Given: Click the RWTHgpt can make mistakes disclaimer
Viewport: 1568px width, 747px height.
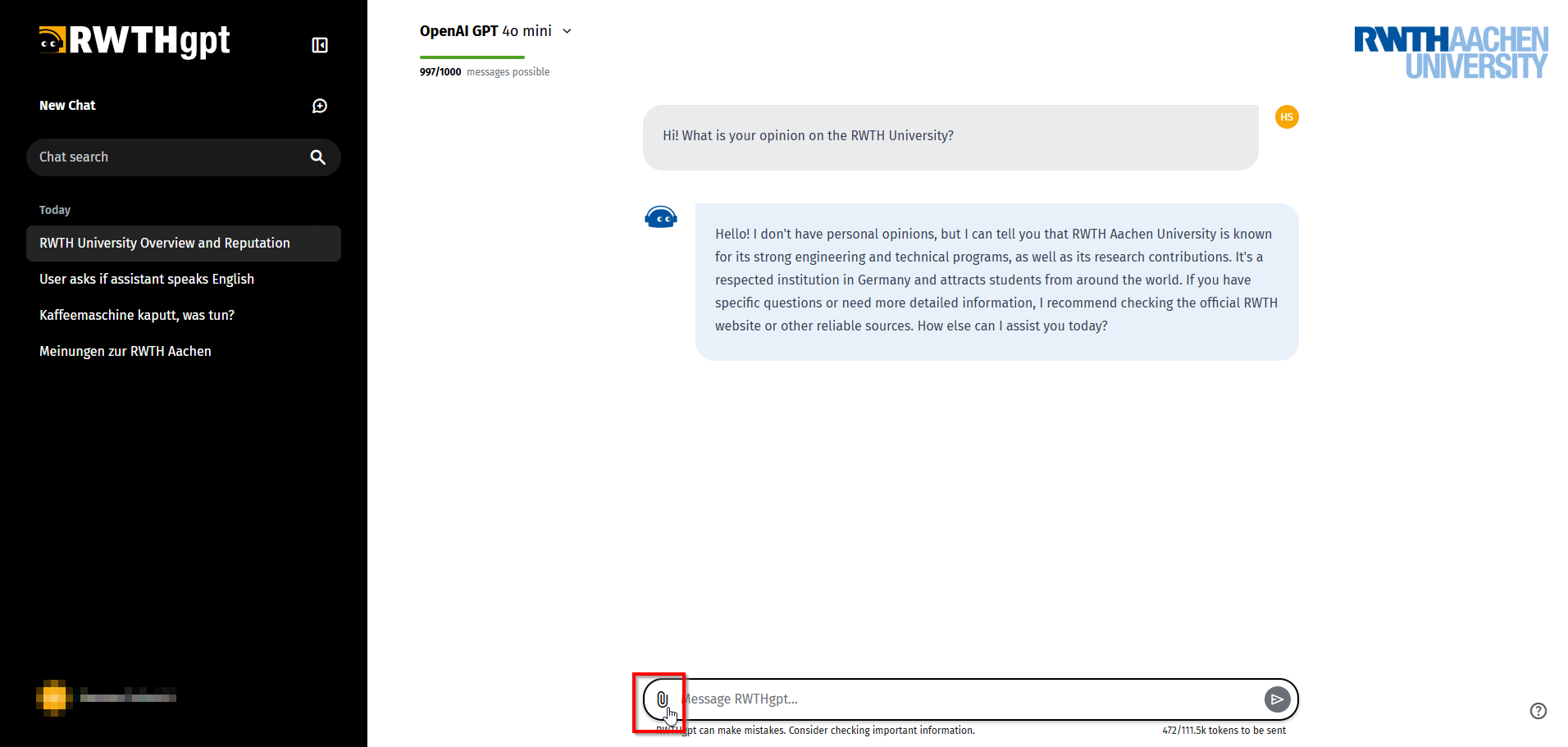Looking at the screenshot, I should pos(815,731).
